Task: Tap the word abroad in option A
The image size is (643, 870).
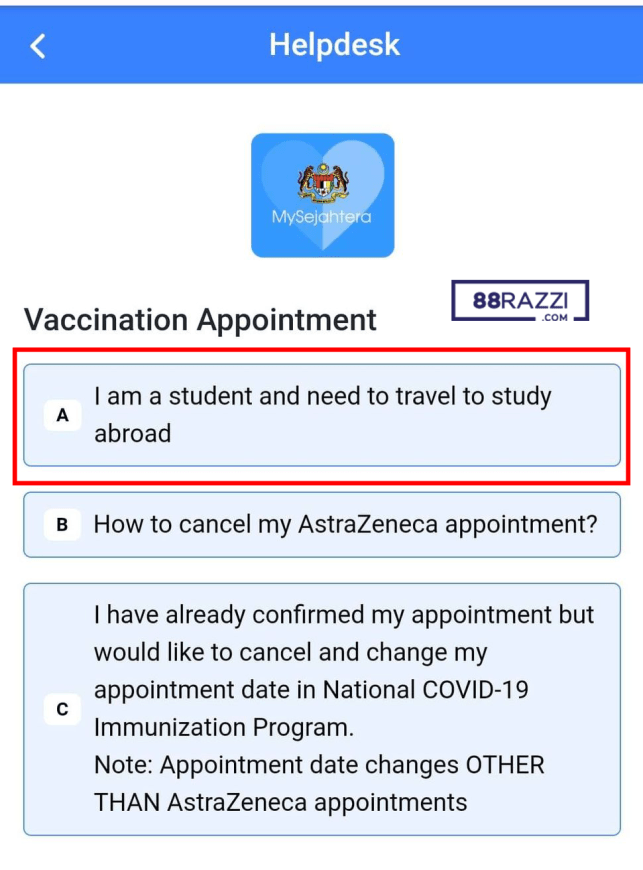Action: pyautogui.click(x=133, y=433)
